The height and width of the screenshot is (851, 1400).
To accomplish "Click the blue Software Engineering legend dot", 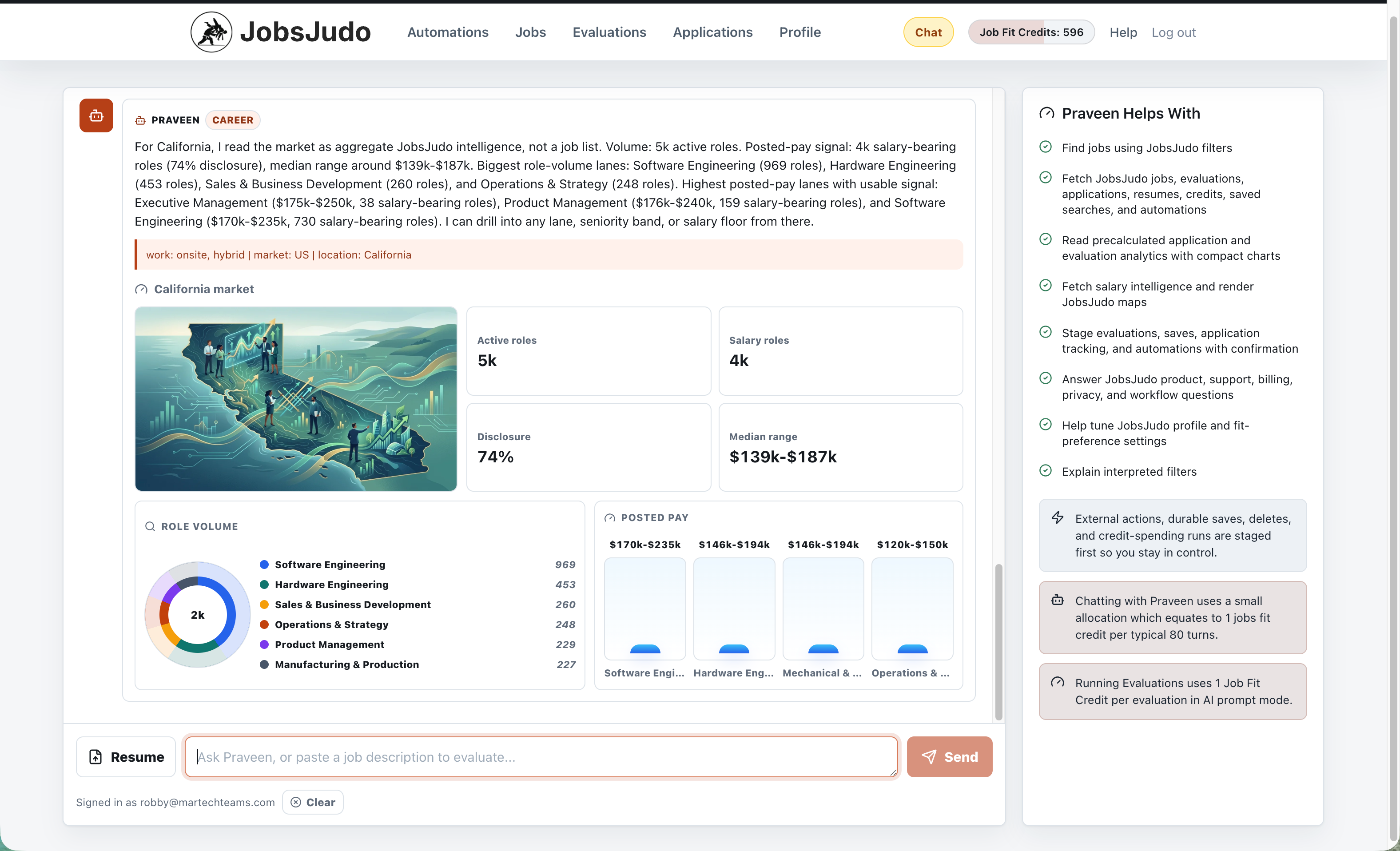I will [x=264, y=564].
